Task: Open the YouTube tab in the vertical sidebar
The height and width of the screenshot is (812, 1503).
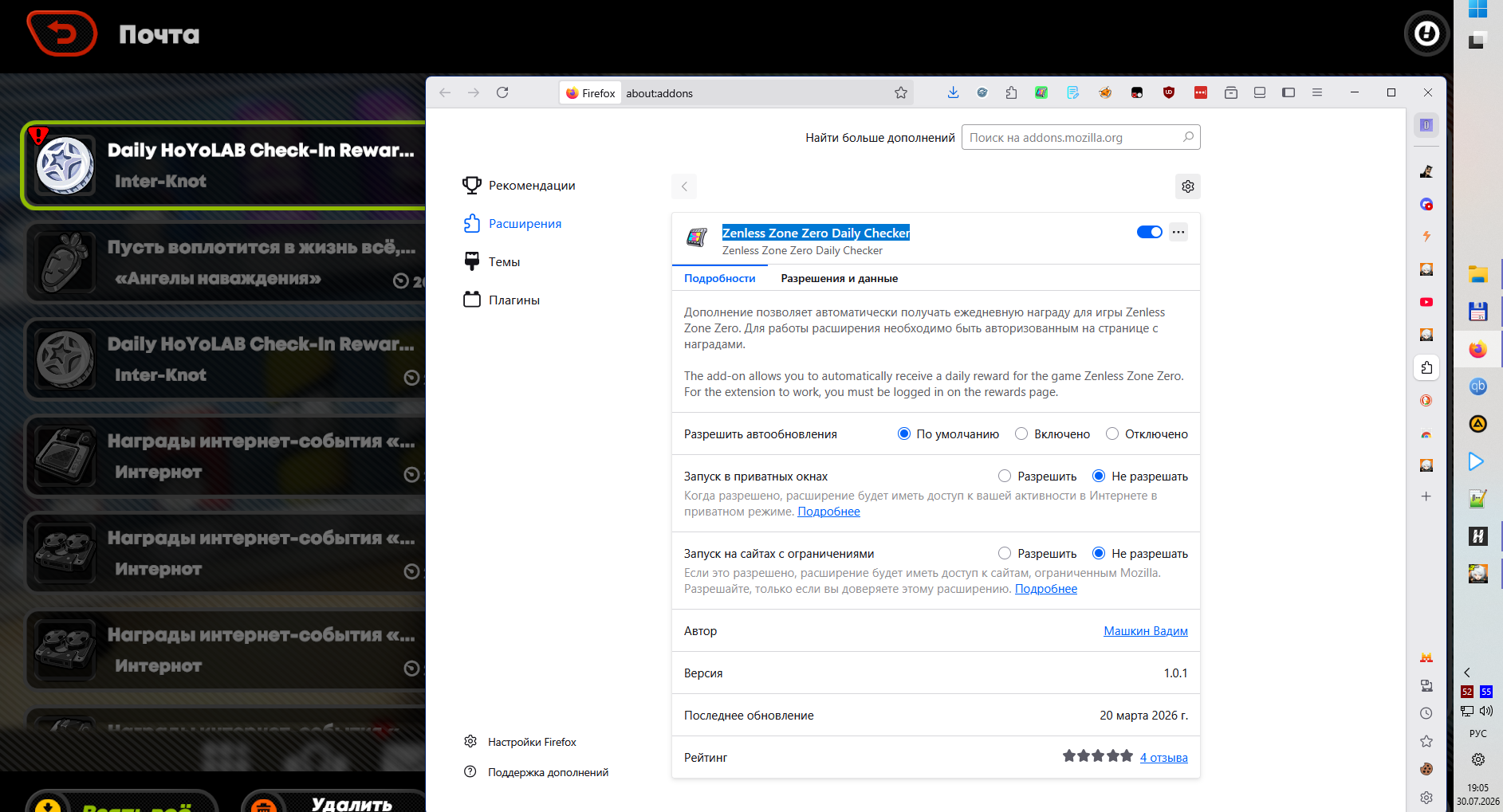Action: tap(1426, 302)
